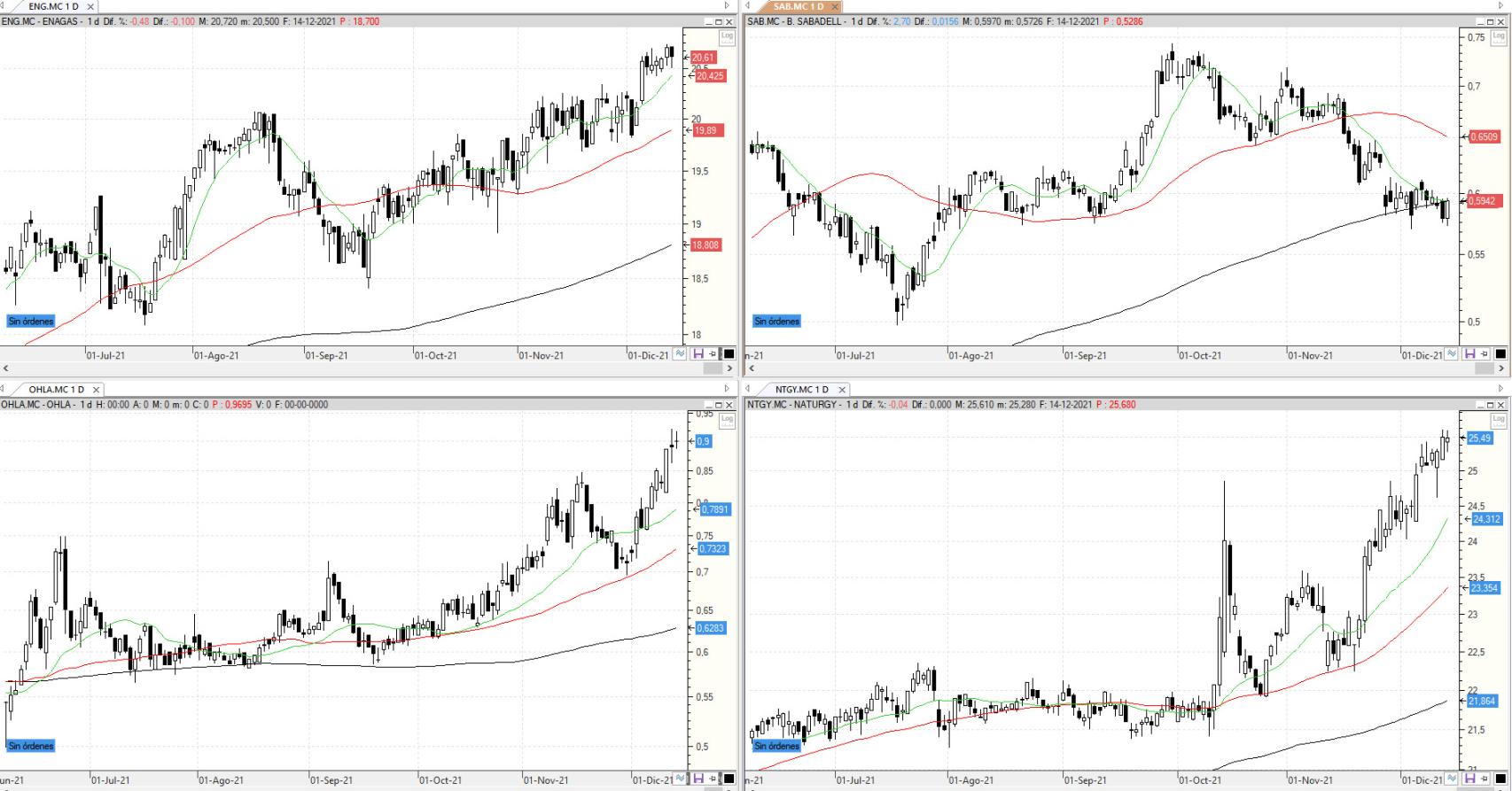
Task: Click 'Sin órdenes' label in NATURGY chart
Action: pyautogui.click(x=776, y=746)
